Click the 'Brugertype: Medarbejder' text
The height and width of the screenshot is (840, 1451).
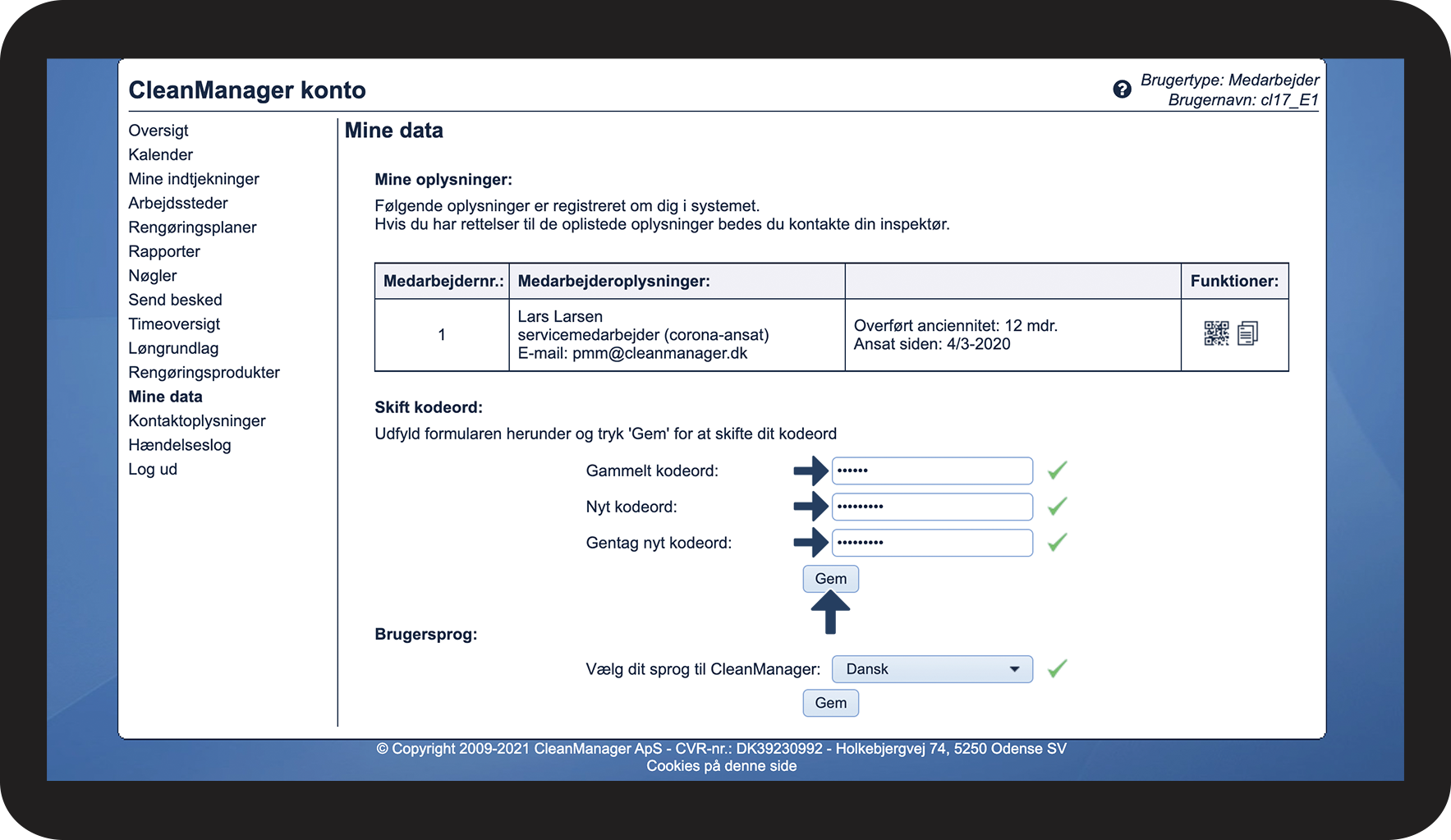pos(1230,80)
